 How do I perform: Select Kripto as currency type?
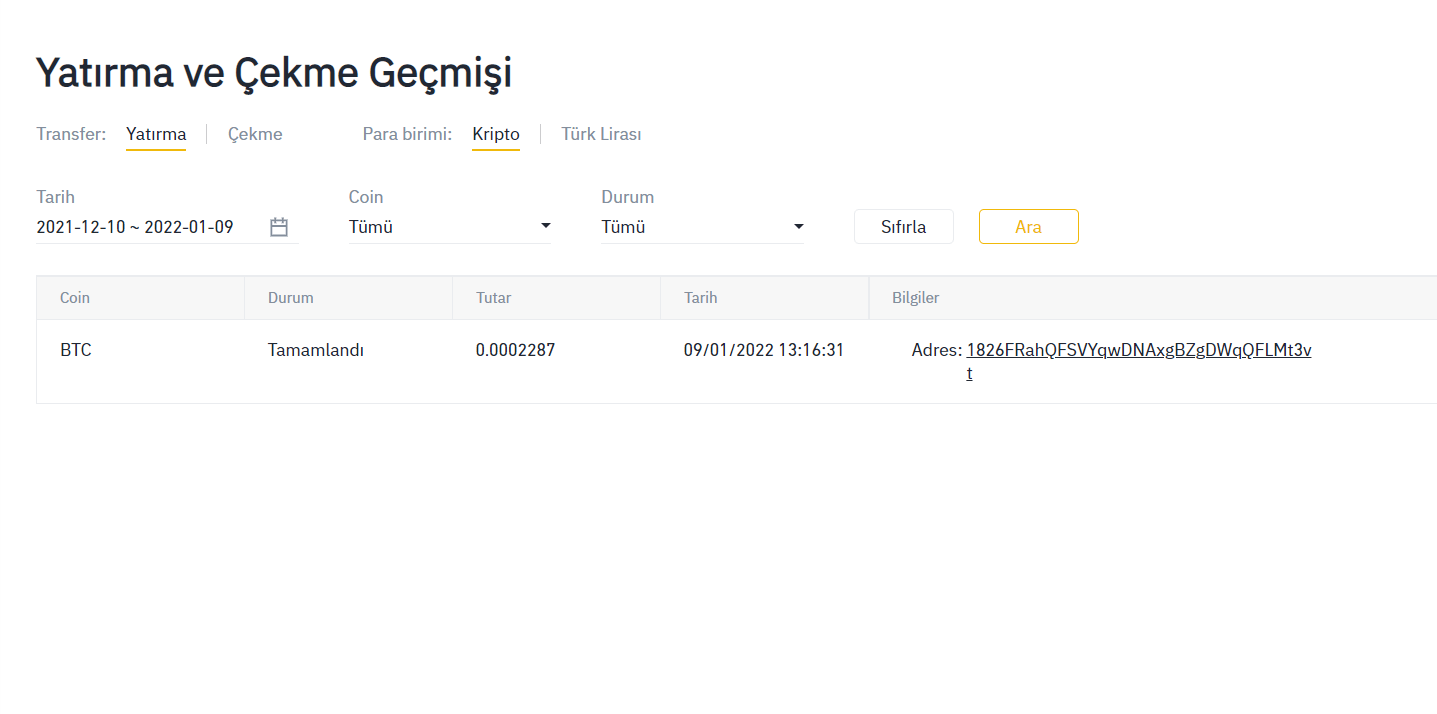[x=496, y=134]
